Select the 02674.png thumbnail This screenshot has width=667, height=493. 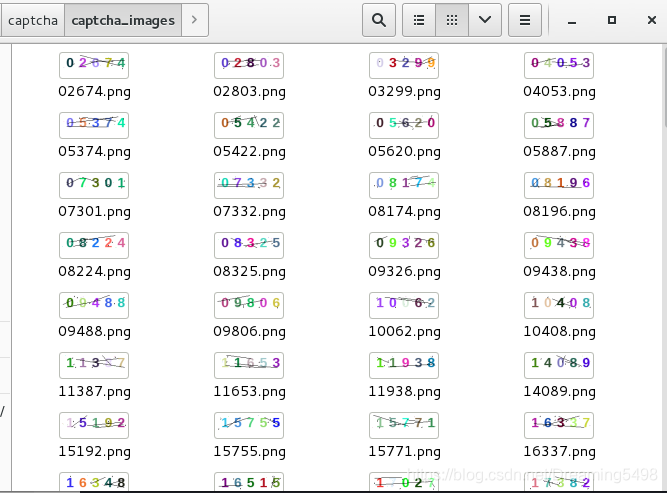pyautogui.click(x=94, y=65)
